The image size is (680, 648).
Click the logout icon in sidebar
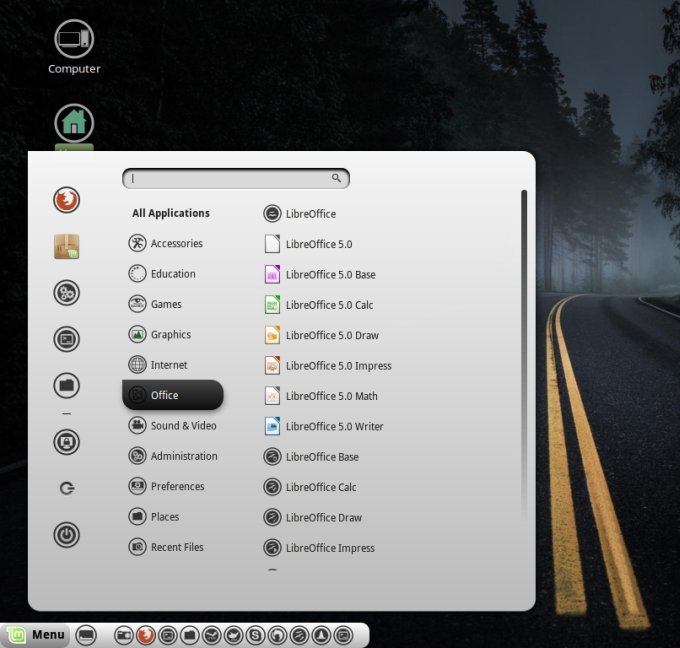66,489
